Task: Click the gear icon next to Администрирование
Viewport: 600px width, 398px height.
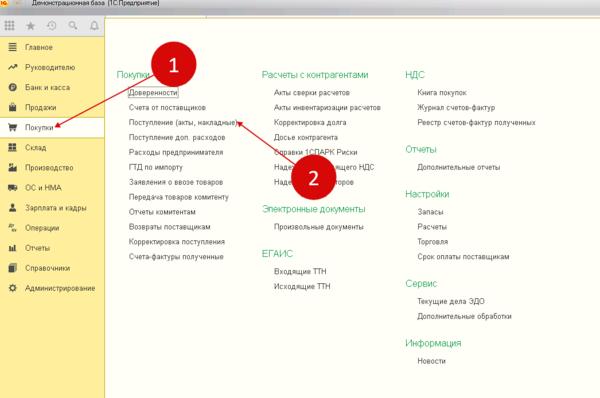Action: [13, 288]
